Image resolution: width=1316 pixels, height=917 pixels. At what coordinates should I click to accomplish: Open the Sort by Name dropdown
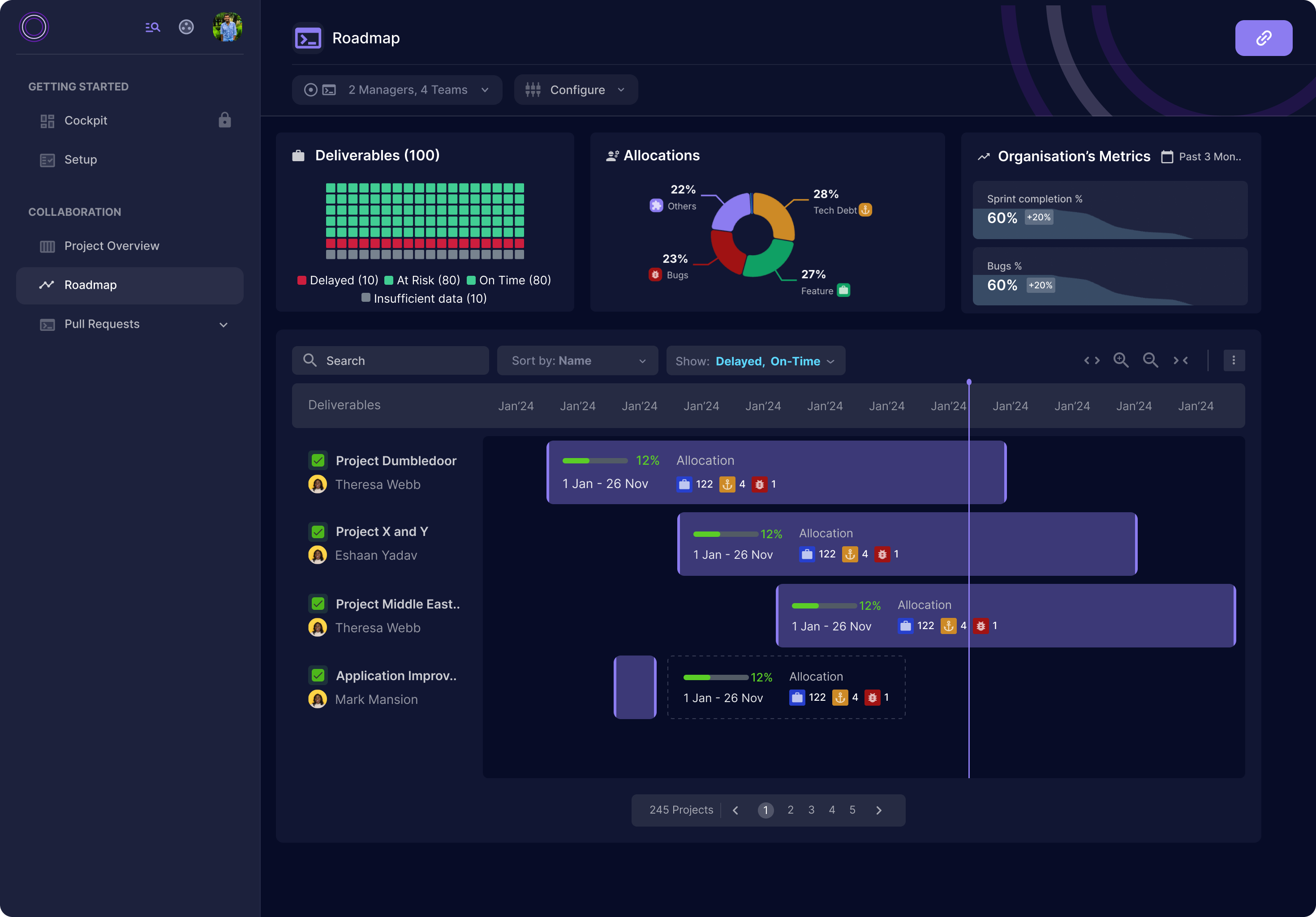coord(577,360)
